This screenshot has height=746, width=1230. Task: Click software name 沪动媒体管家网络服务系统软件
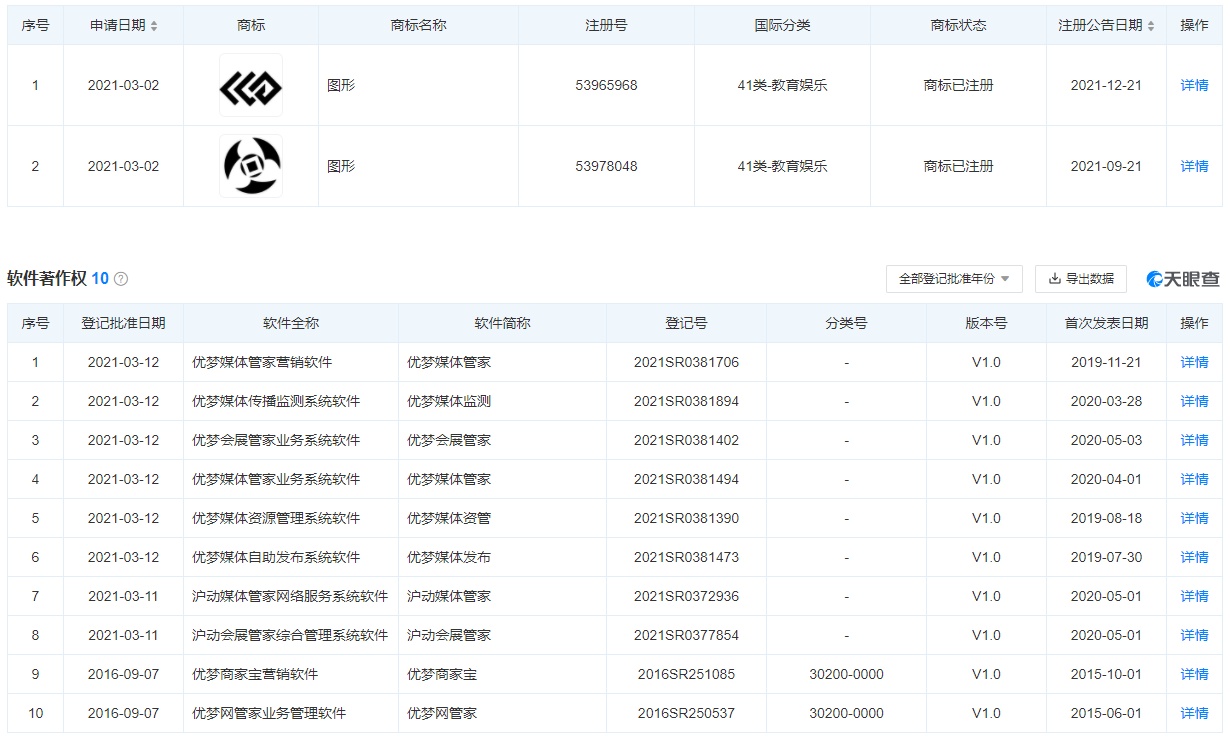click(290, 596)
